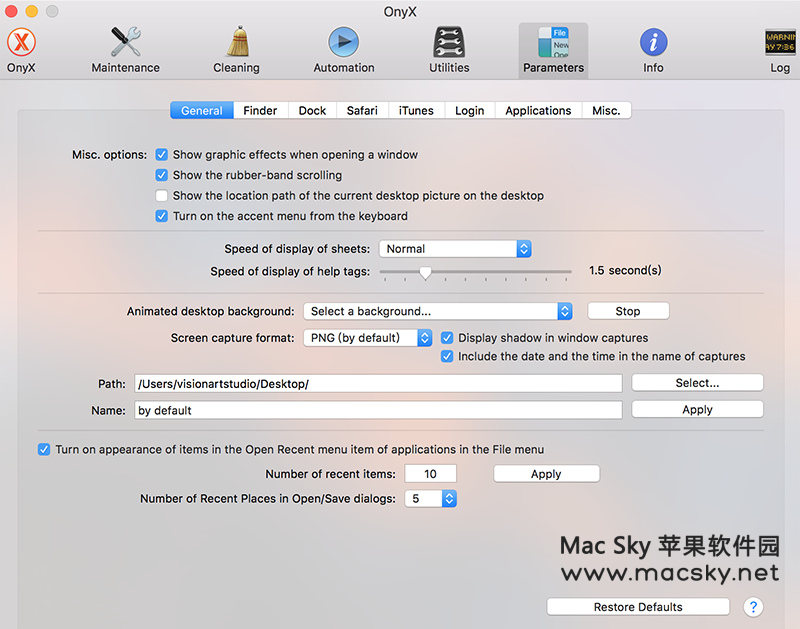Image resolution: width=800 pixels, height=629 pixels.
Task: Click the Cleaning broom icon
Action: 237,42
